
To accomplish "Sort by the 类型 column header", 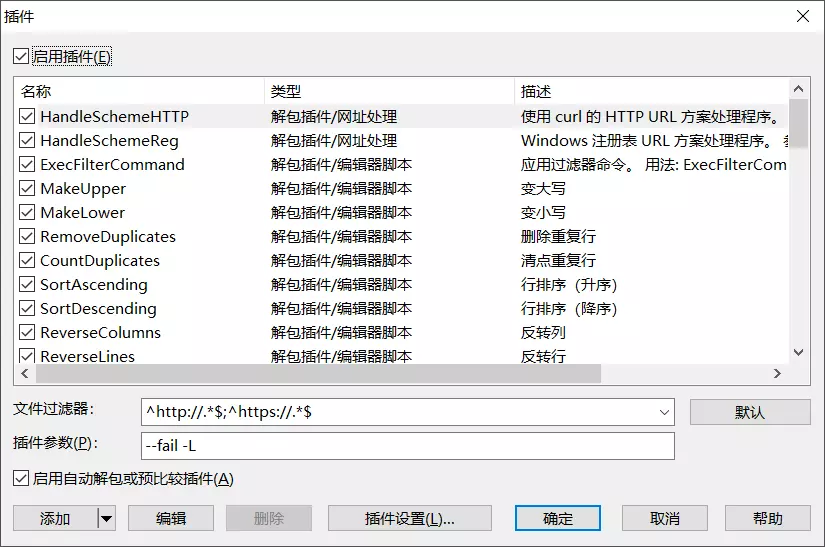I will coord(389,92).
